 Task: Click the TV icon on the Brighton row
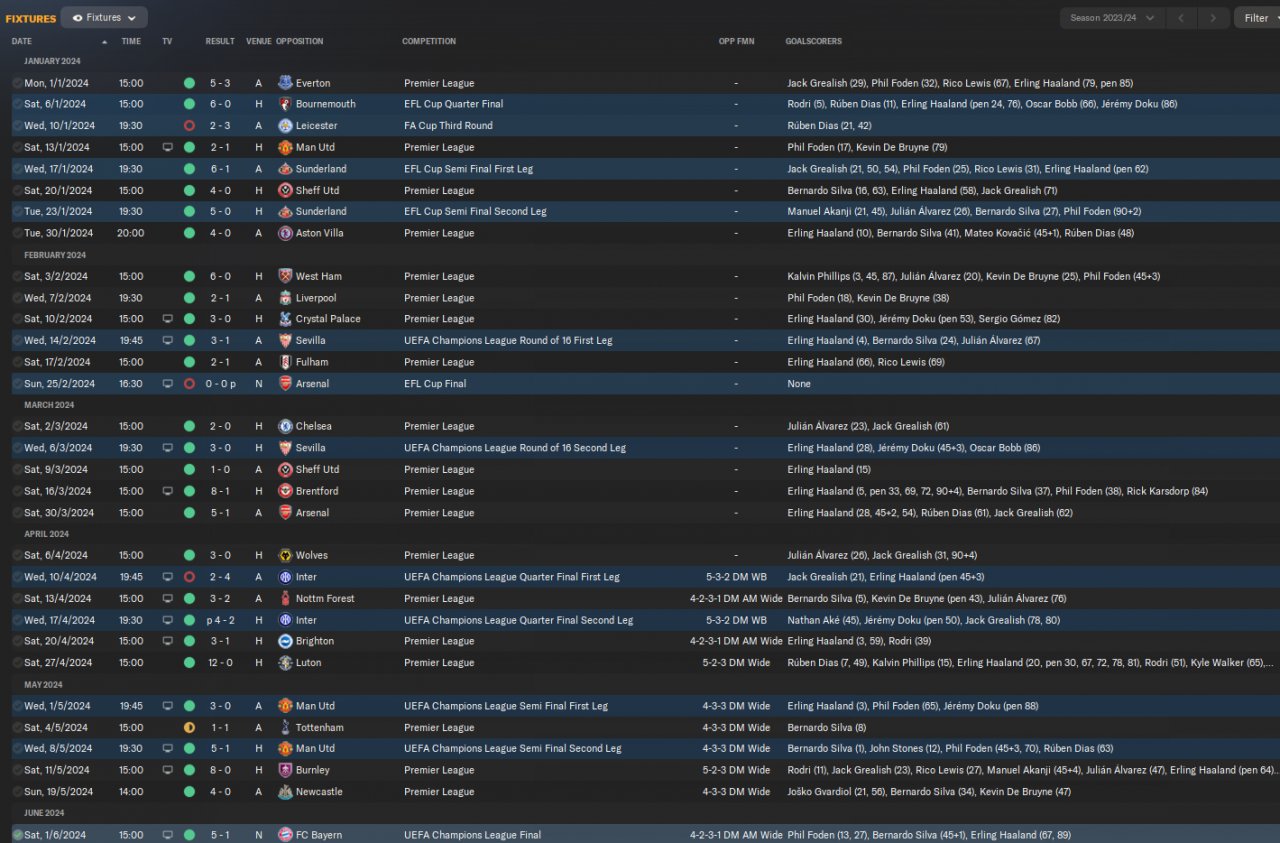coord(167,641)
